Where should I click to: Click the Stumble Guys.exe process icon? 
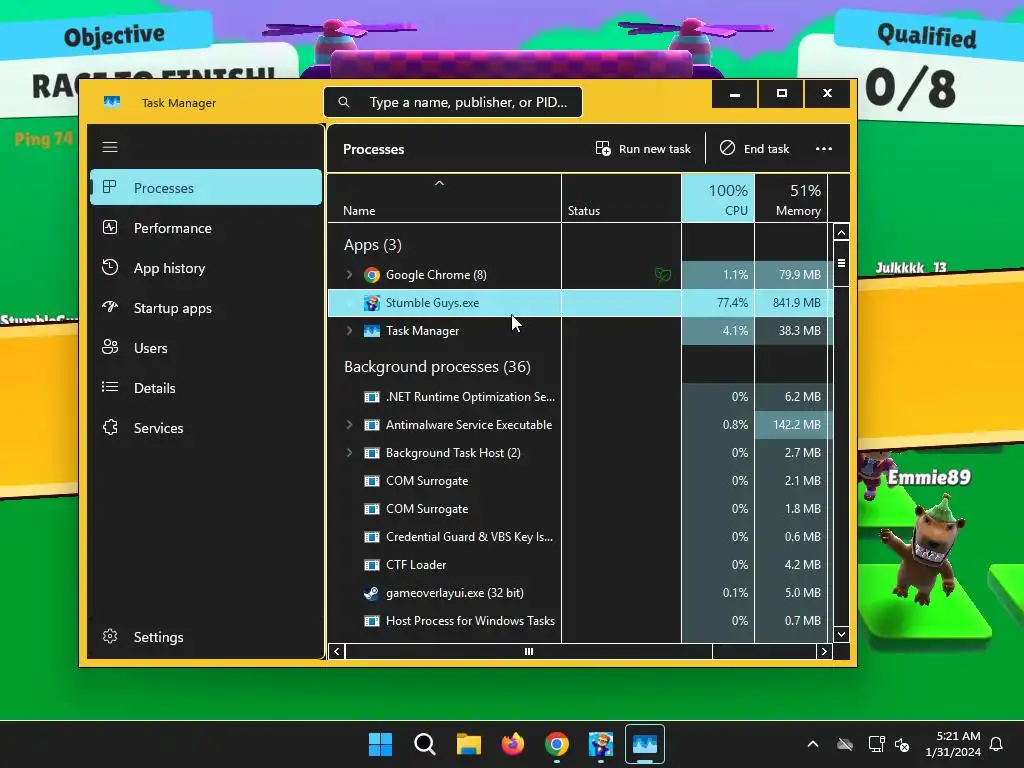tap(372, 303)
